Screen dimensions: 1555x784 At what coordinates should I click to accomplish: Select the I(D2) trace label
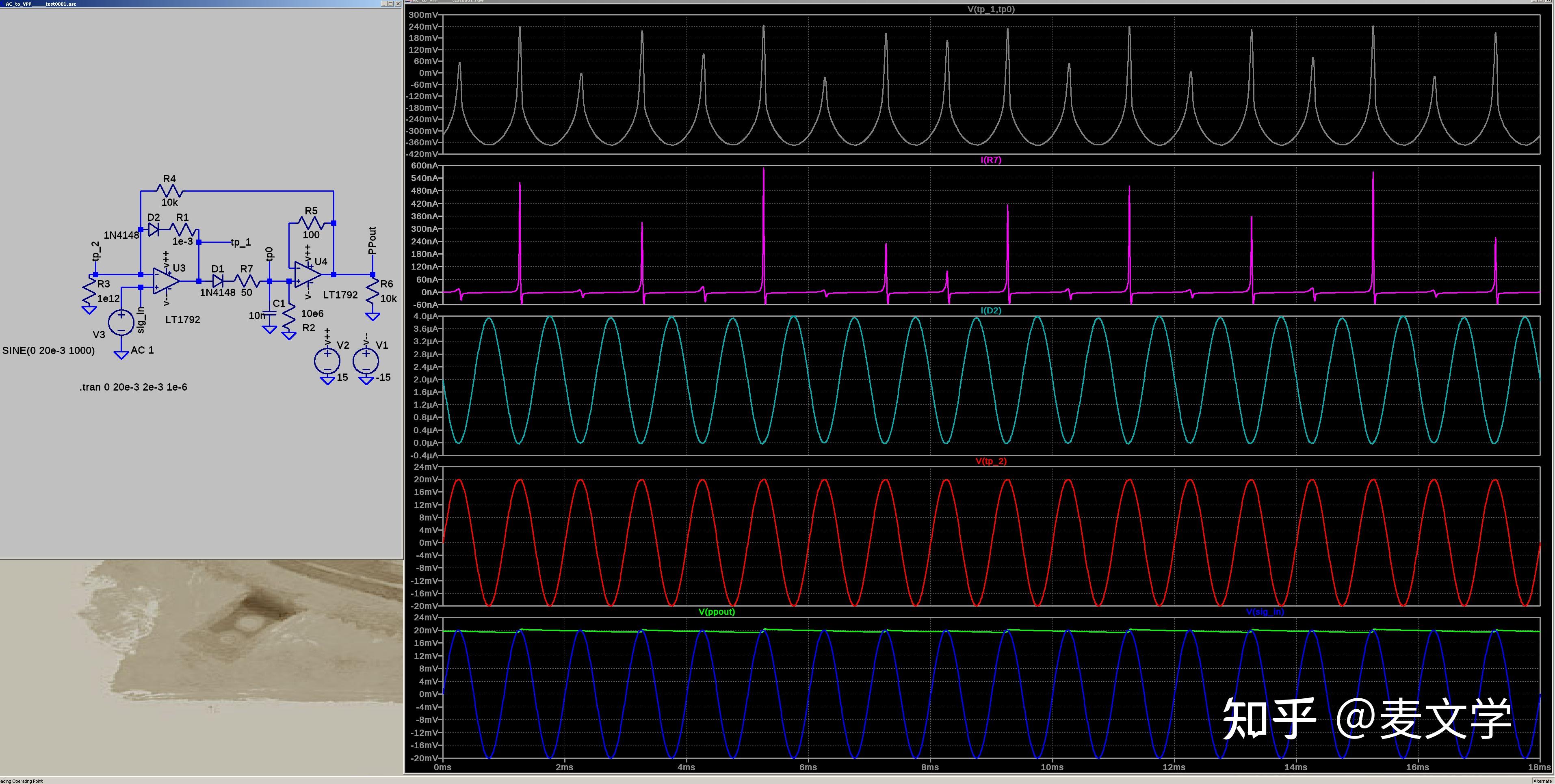991,310
